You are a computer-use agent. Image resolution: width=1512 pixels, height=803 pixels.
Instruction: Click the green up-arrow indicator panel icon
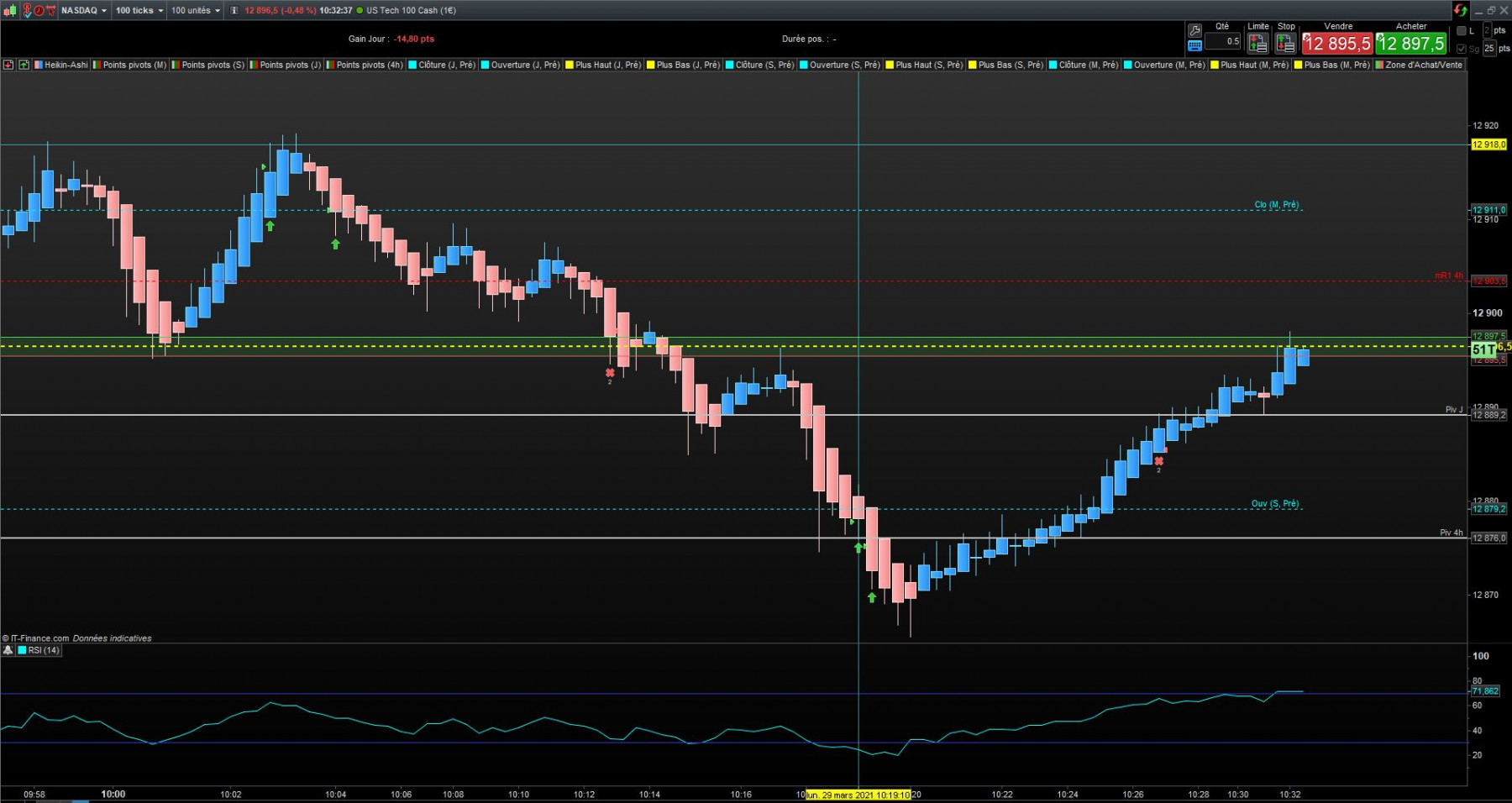[24, 65]
